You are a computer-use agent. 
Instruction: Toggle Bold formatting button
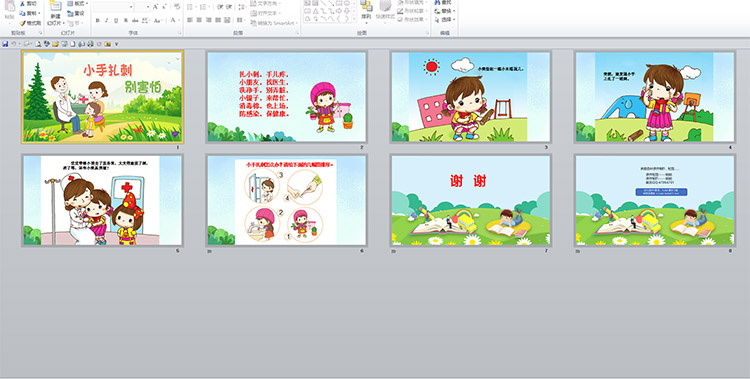pyautogui.click(x=98, y=20)
